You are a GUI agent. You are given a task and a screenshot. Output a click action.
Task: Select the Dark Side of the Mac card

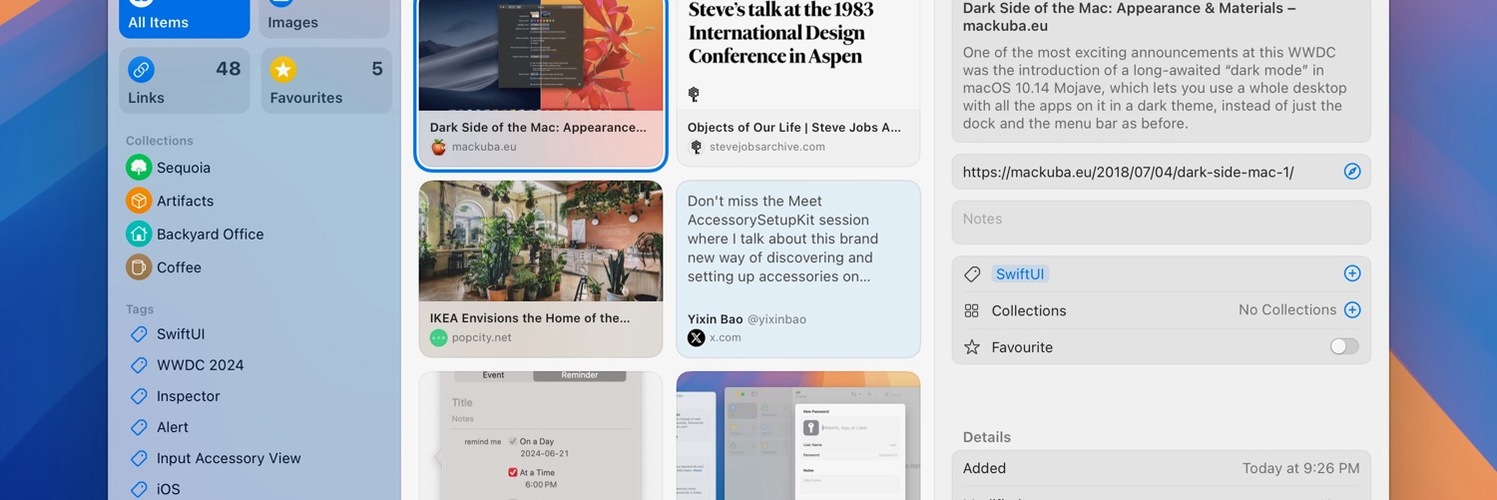(x=541, y=83)
